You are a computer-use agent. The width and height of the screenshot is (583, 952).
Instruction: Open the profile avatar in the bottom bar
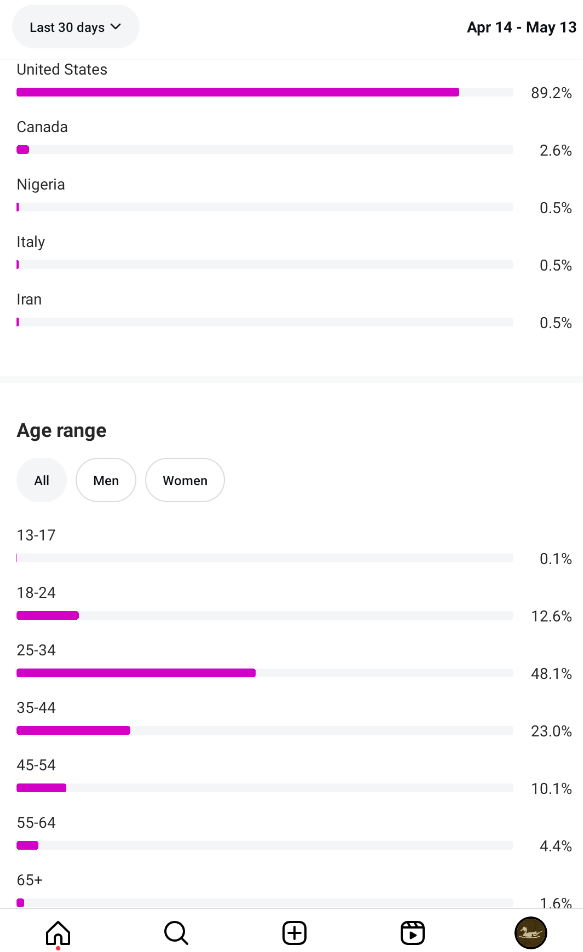(531, 933)
